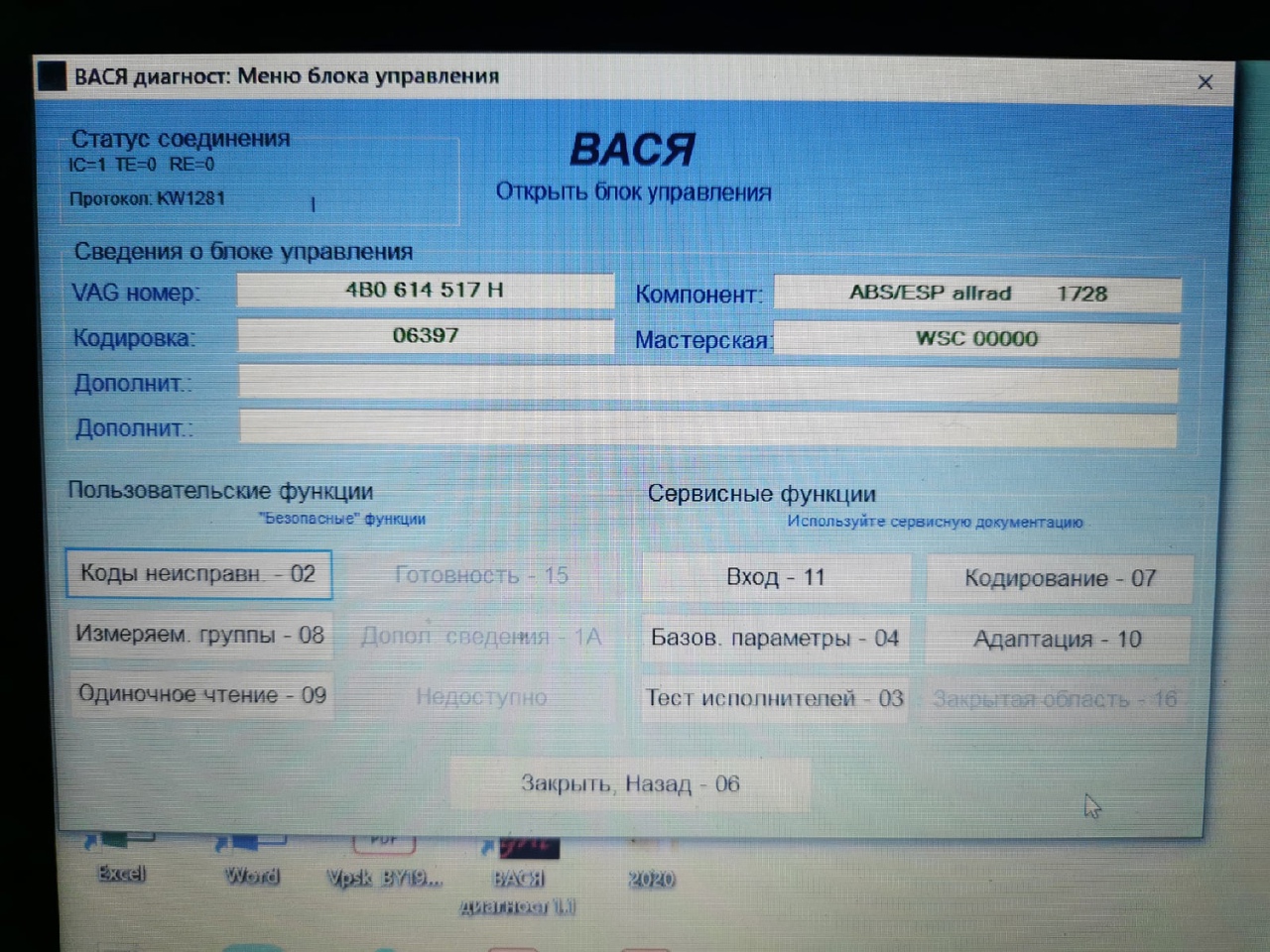Click the Мастерская field WSC 00000
Viewport: 1270px width, 952px height.
click(977, 338)
